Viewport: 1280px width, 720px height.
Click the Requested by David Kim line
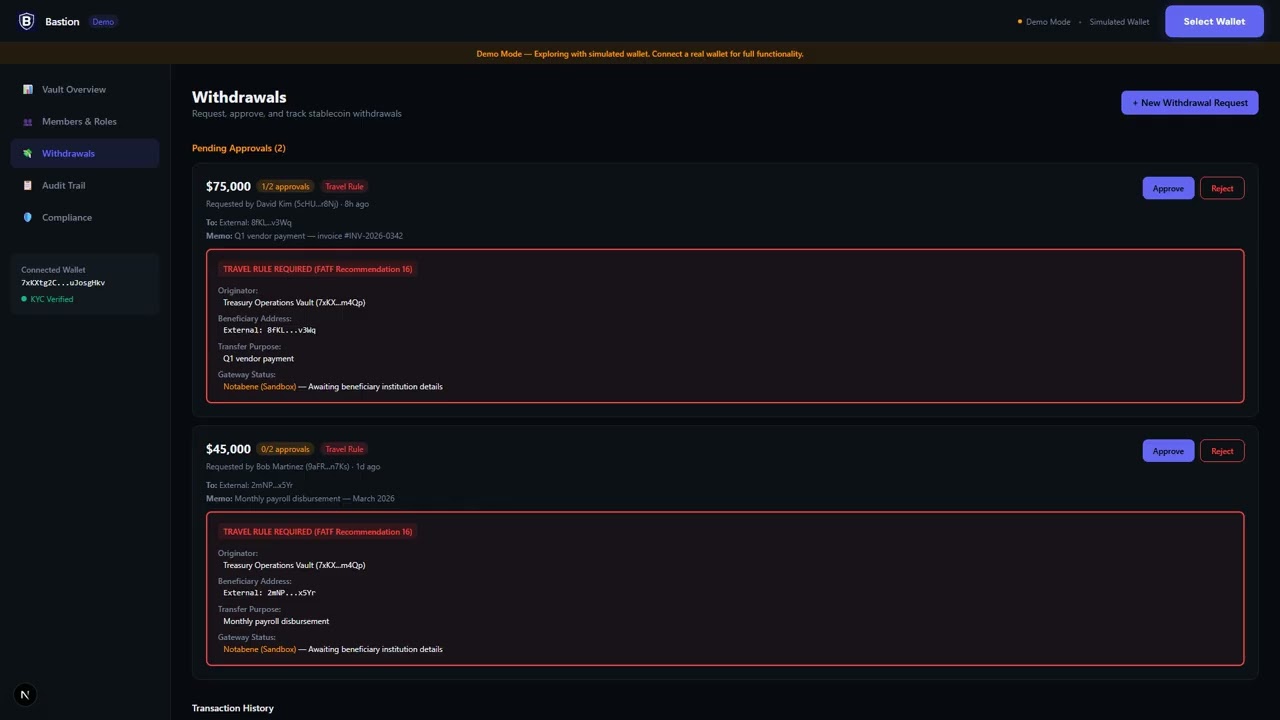click(x=287, y=204)
